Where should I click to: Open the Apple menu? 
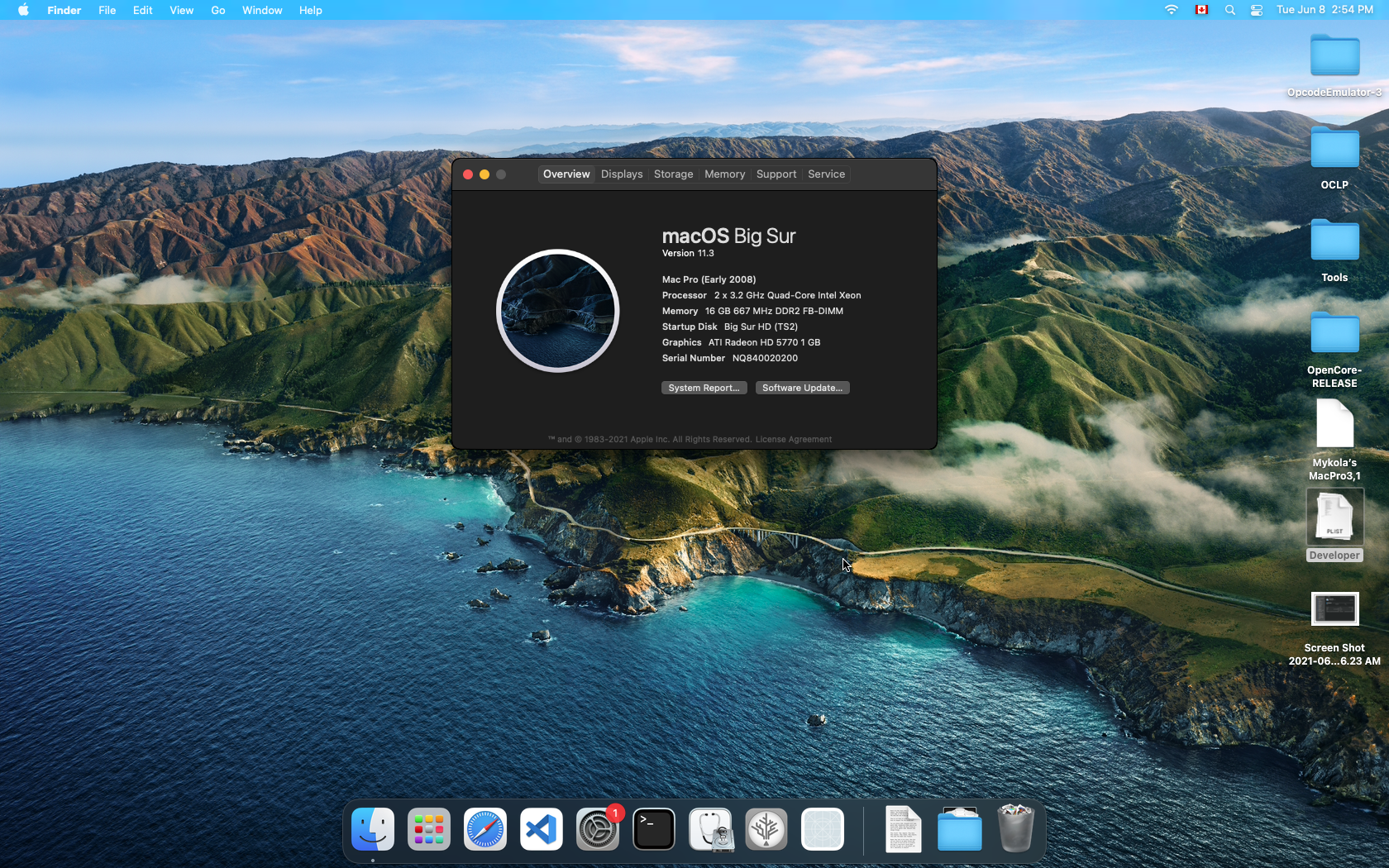coord(23,10)
